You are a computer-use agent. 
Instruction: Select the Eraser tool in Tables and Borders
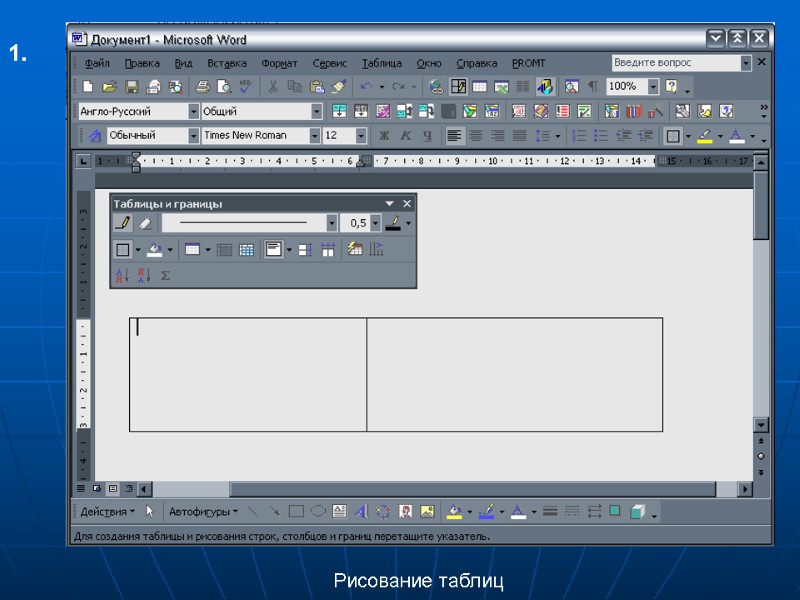[145, 223]
